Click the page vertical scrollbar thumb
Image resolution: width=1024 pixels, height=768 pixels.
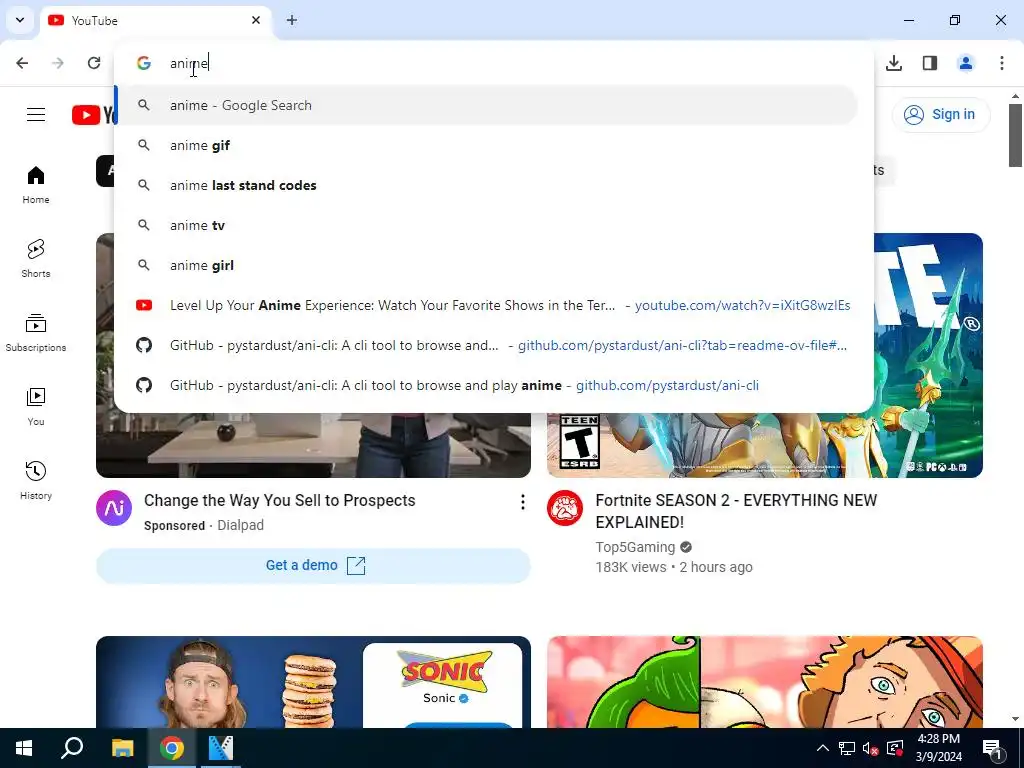1015,135
